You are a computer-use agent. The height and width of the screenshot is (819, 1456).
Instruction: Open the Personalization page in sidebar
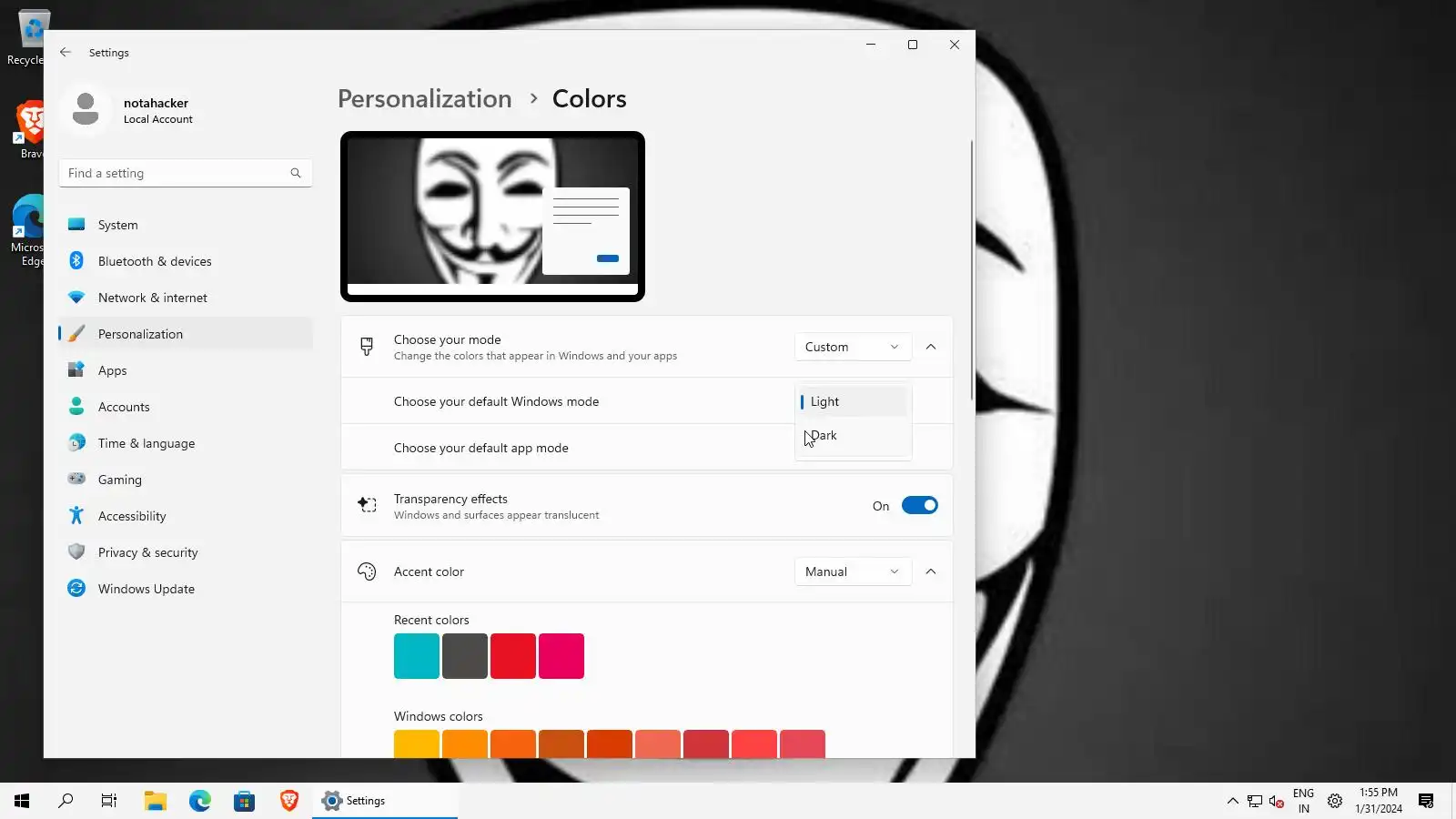186,334
